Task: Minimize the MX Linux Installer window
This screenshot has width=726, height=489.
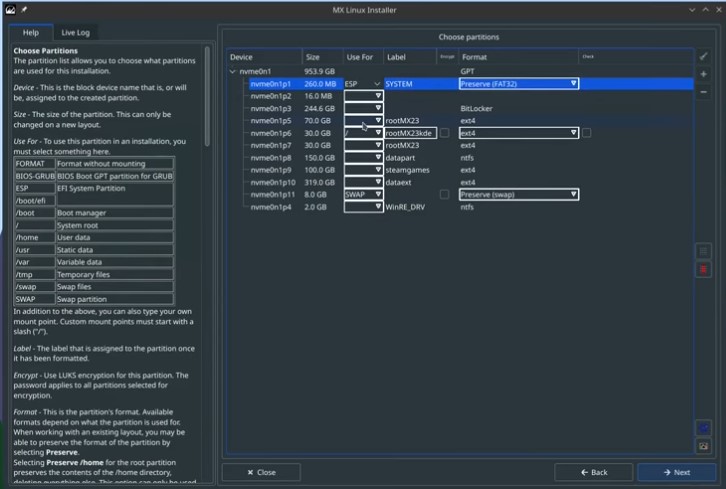Action: tap(692, 10)
